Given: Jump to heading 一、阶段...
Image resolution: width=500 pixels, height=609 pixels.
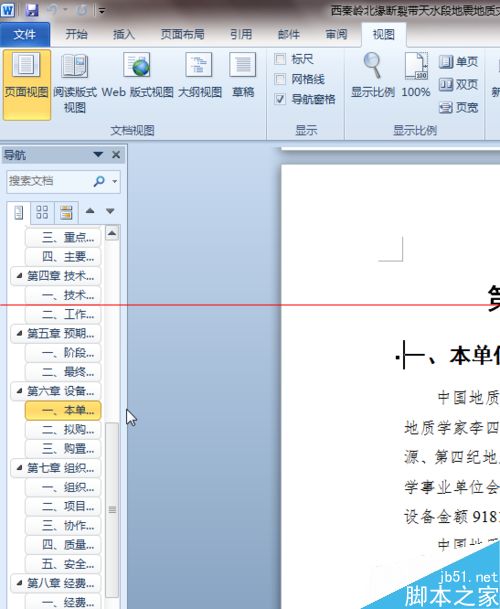Looking at the screenshot, I should click(63, 353).
